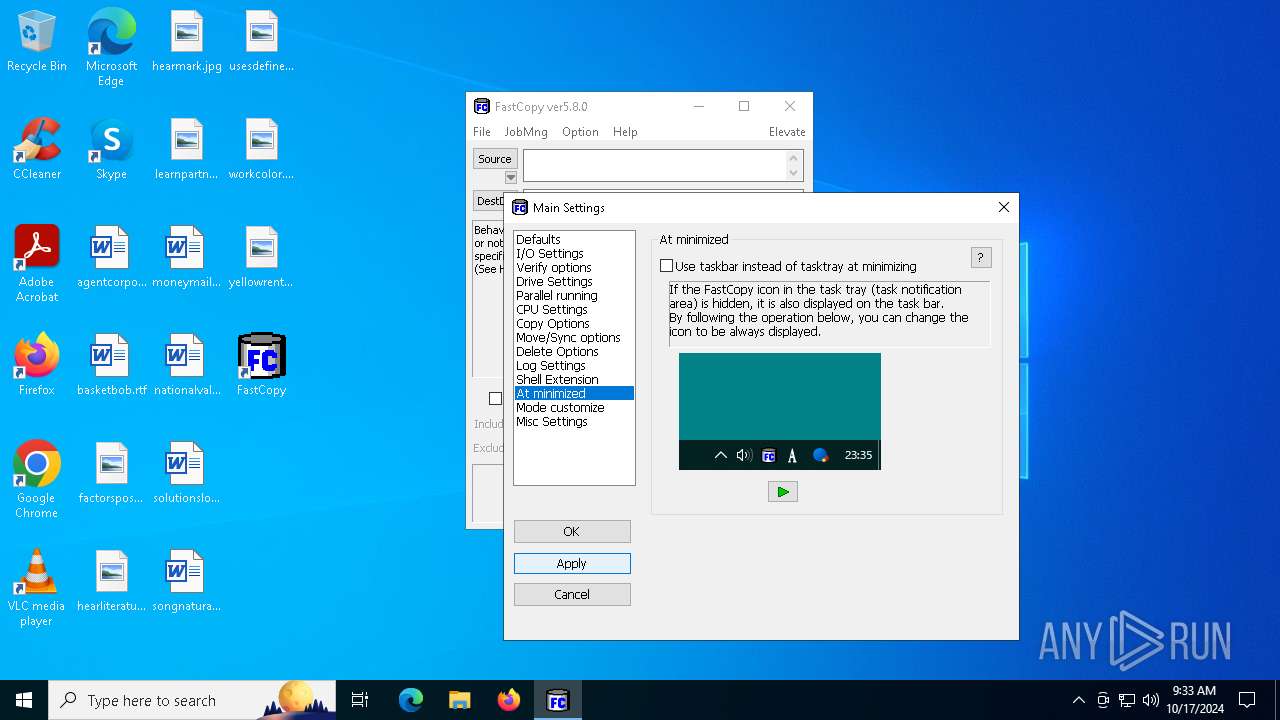Viewport: 1280px width, 720px height.
Task: Click the OK button in Main Settings
Action: [x=572, y=531]
